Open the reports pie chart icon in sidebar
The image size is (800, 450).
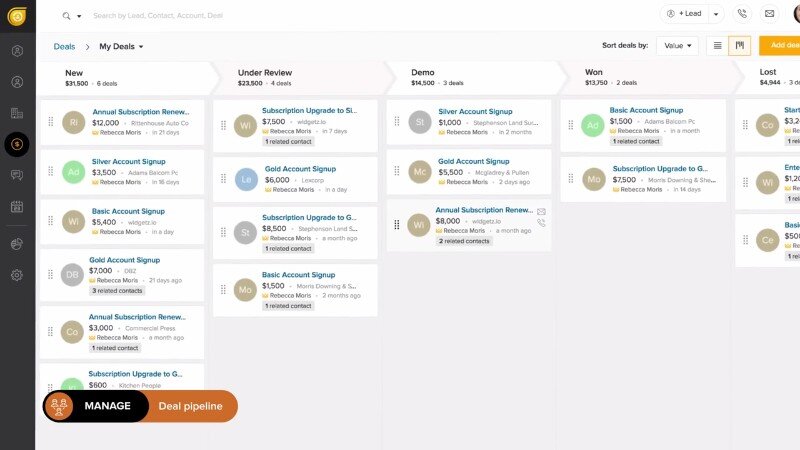[17, 243]
